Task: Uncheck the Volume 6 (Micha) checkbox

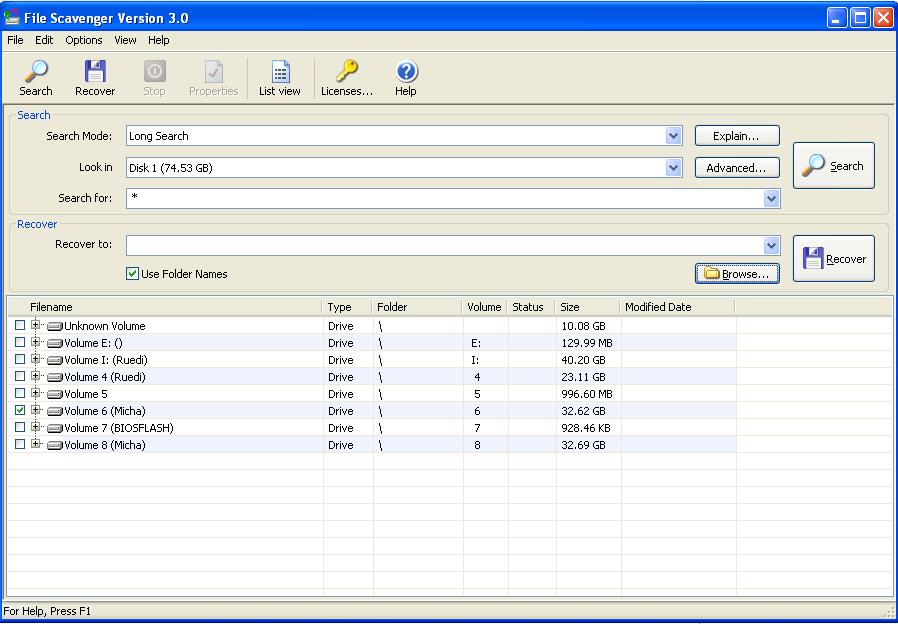Action: [x=20, y=410]
